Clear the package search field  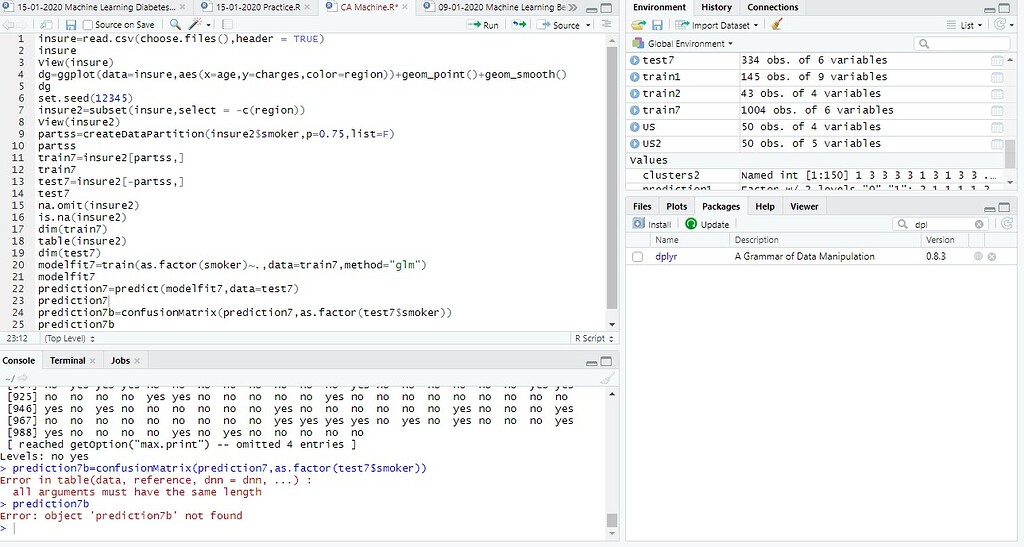(979, 224)
